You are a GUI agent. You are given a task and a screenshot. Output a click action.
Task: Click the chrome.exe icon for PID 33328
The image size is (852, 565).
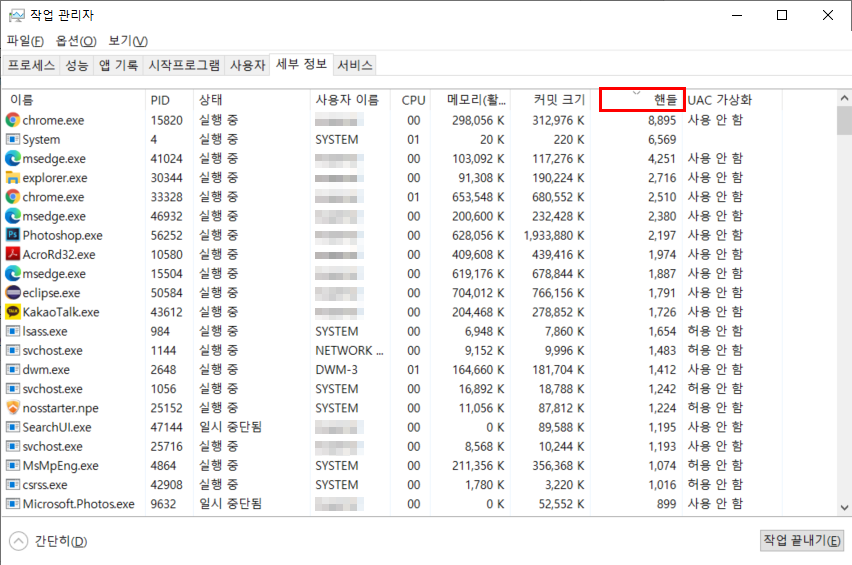pos(13,197)
